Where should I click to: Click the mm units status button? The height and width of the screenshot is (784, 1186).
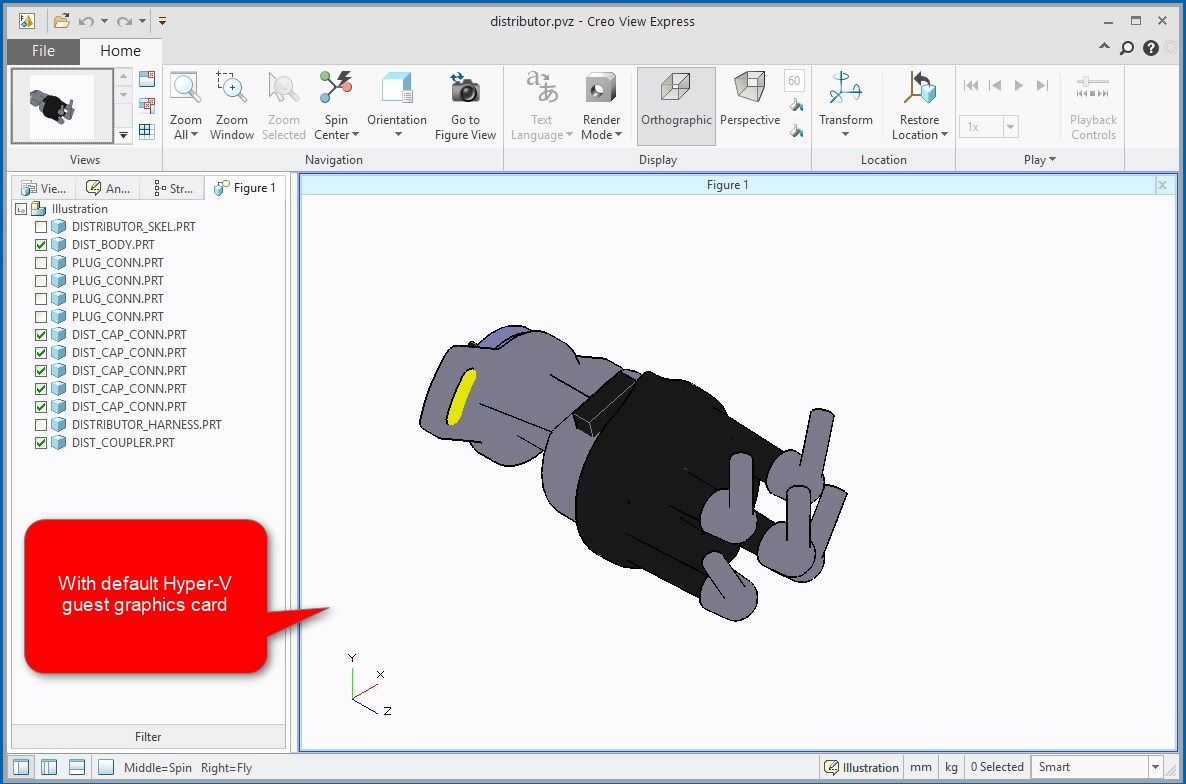[921, 767]
